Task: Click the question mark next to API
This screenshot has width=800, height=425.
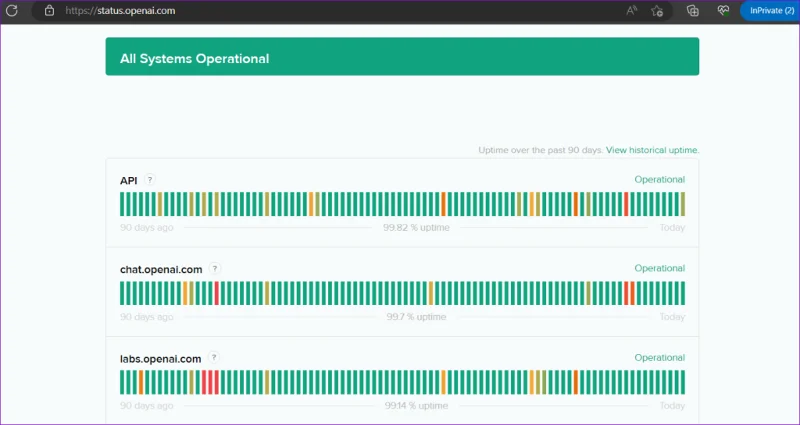Action: pyautogui.click(x=149, y=180)
